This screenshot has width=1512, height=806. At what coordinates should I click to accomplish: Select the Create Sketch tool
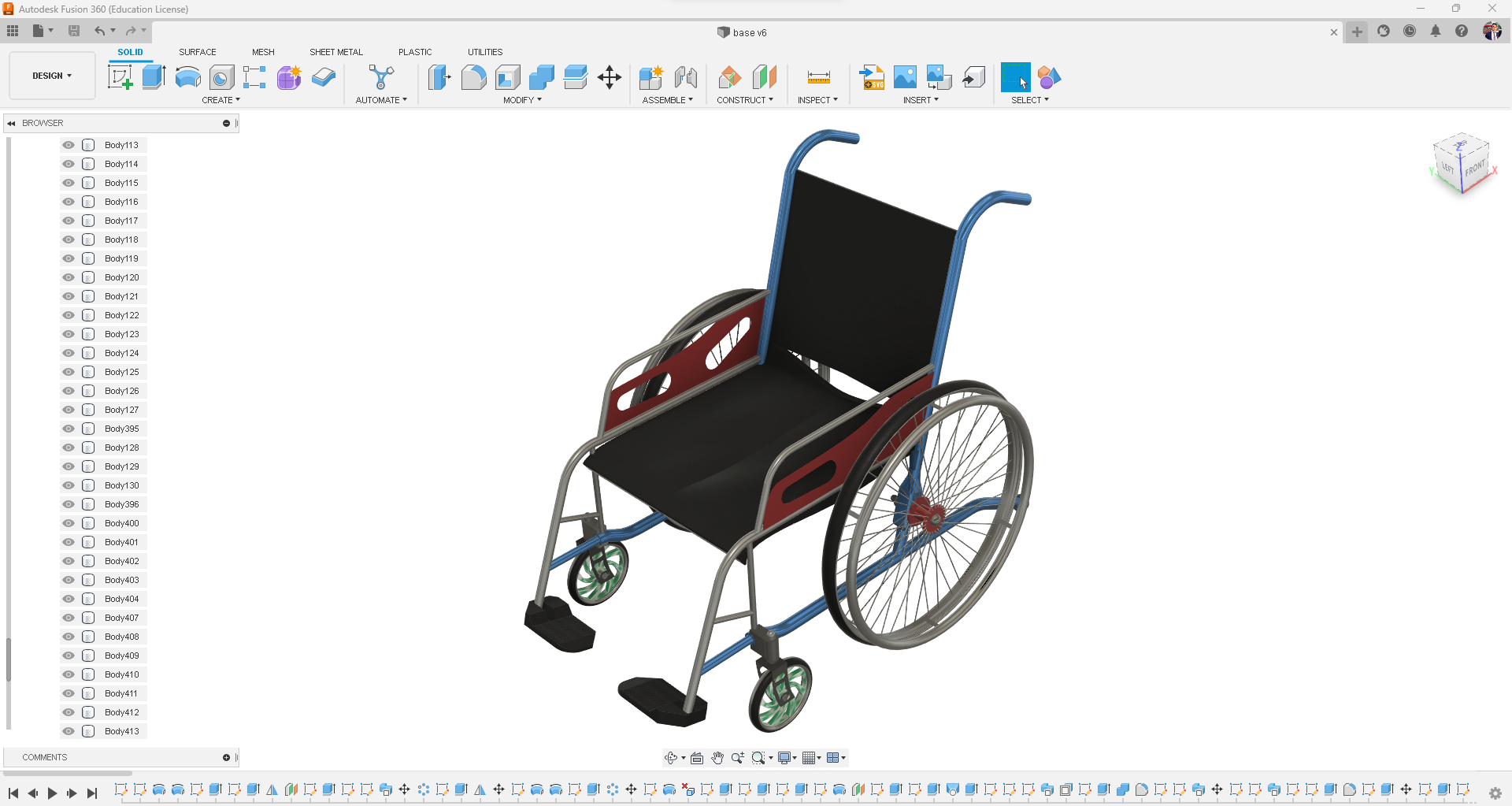pos(120,77)
